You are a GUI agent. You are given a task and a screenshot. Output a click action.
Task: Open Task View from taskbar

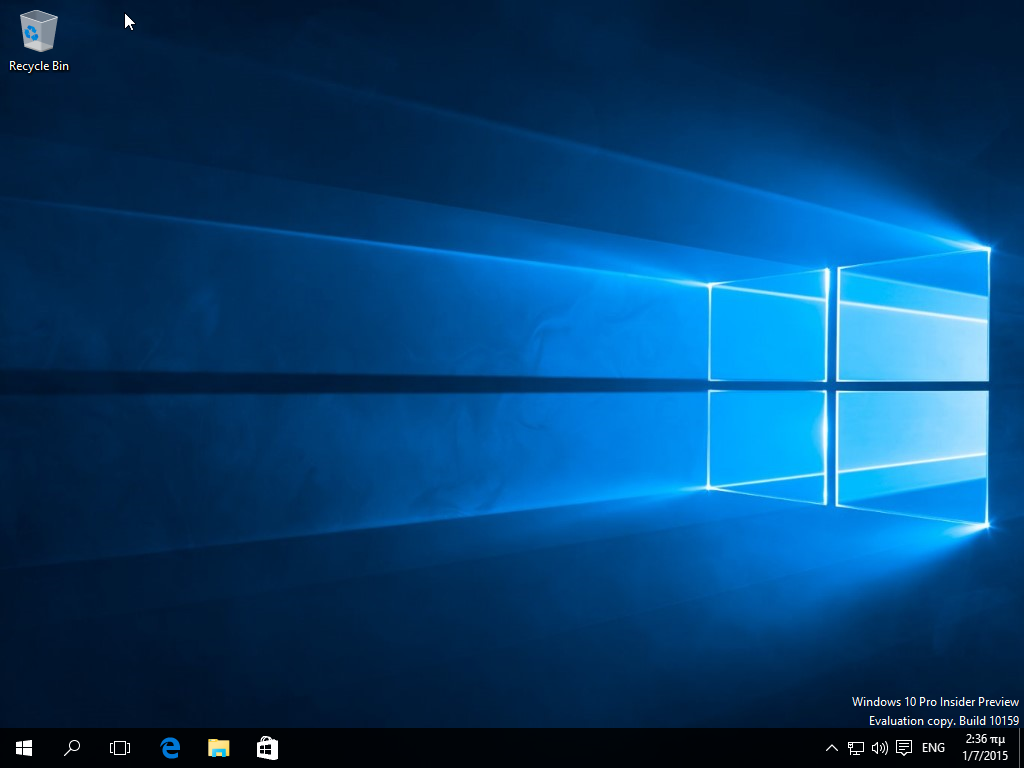[120, 748]
